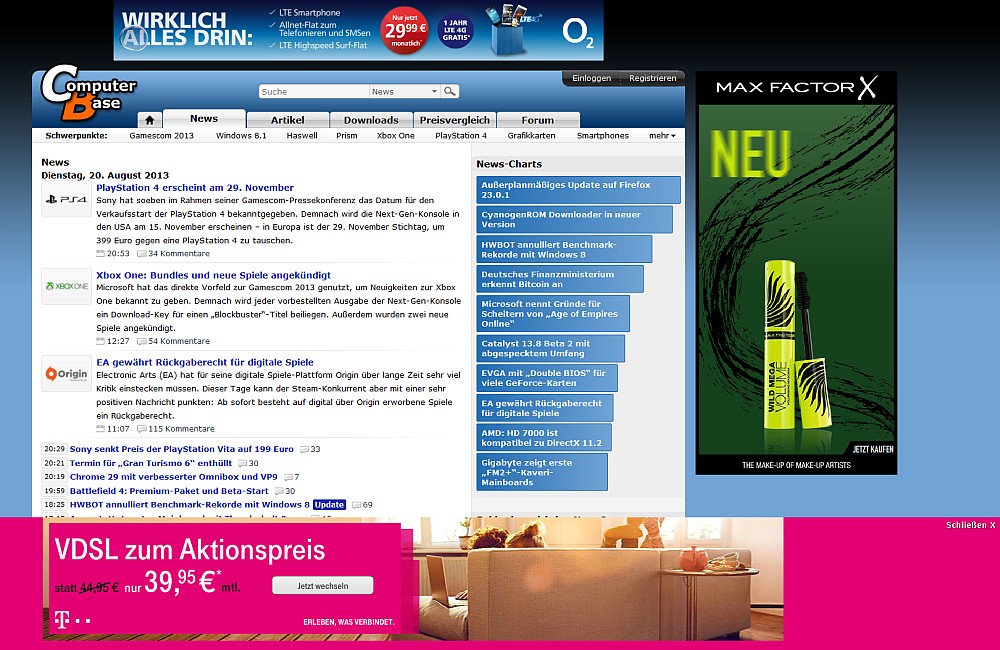Image resolution: width=1000 pixels, height=650 pixels.
Task: Open the ComputerBase logo
Action: 89,92
